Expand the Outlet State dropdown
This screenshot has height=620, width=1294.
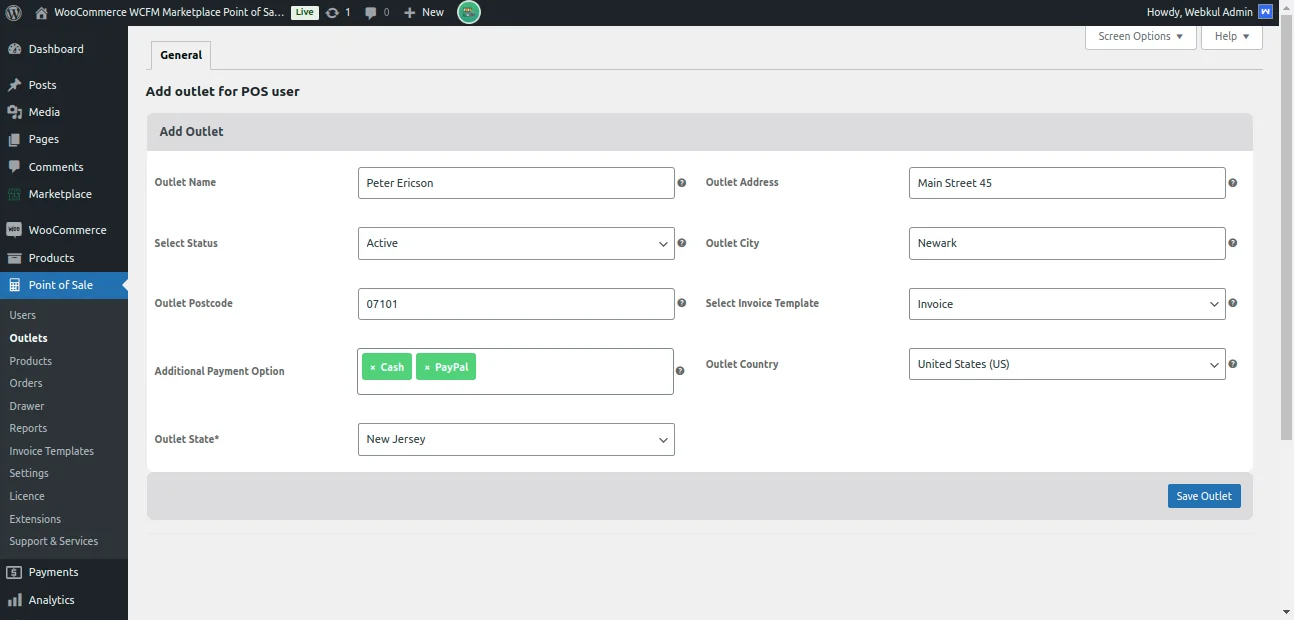(x=516, y=439)
